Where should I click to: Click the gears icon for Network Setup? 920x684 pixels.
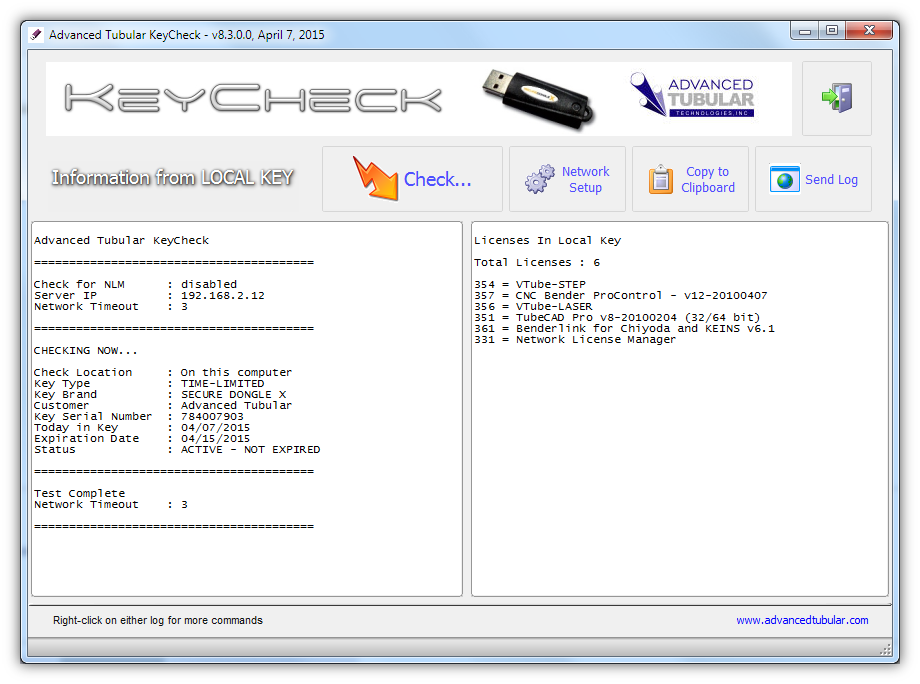coord(540,180)
